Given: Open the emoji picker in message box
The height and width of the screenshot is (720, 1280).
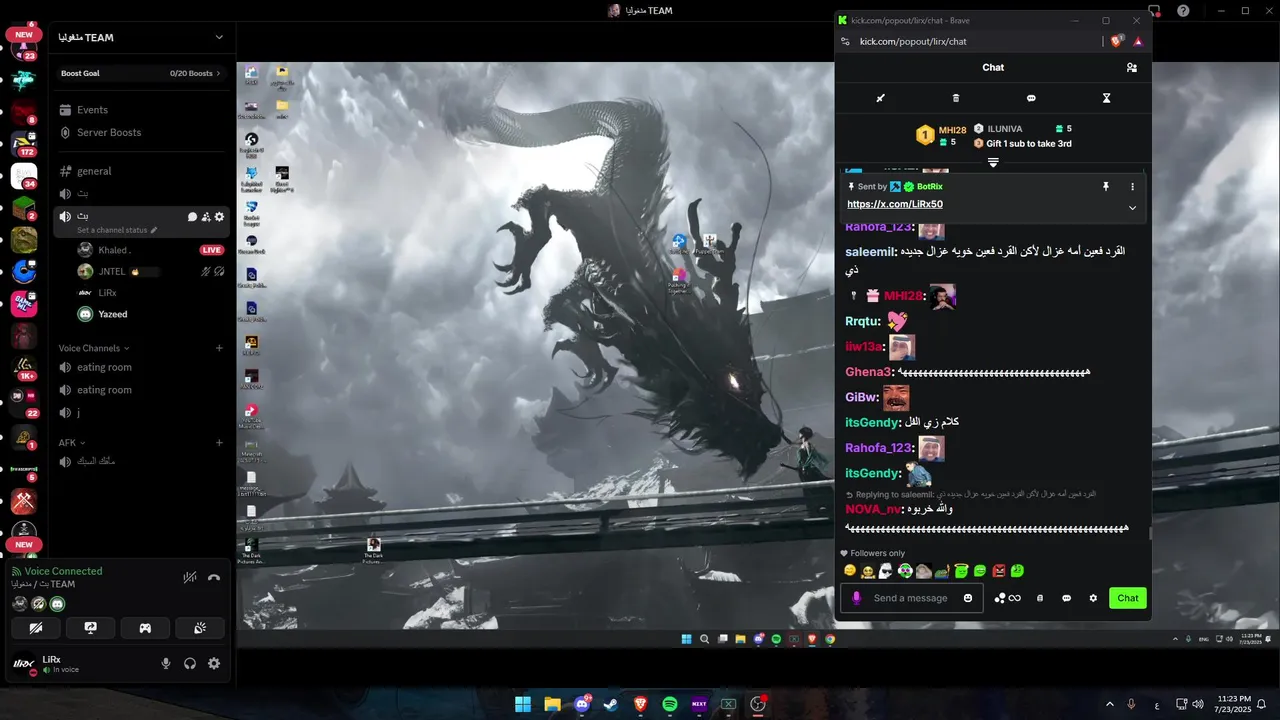Looking at the screenshot, I should (967, 598).
